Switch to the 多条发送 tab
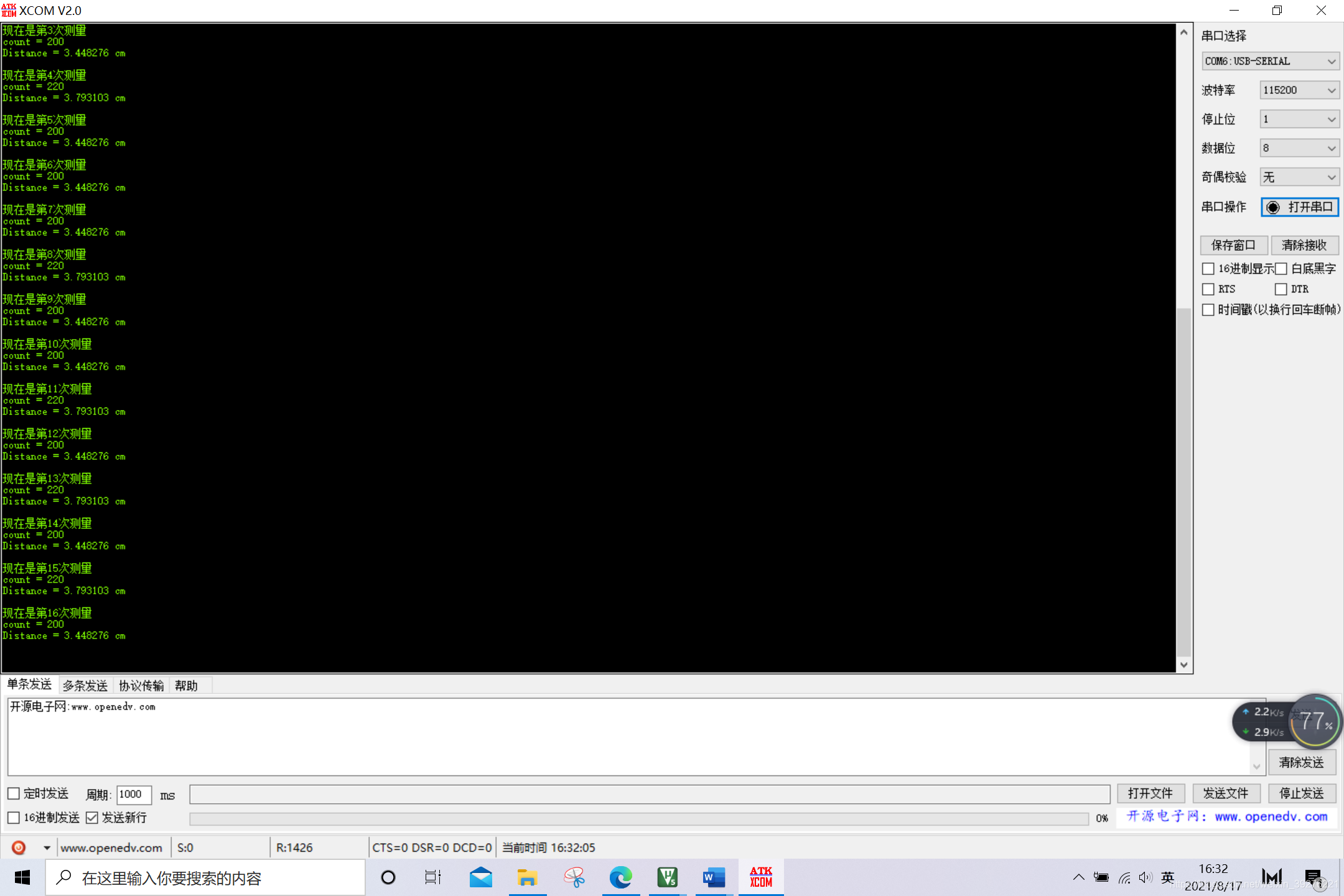The width and height of the screenshot is (1344, 896). click(85, 686)
